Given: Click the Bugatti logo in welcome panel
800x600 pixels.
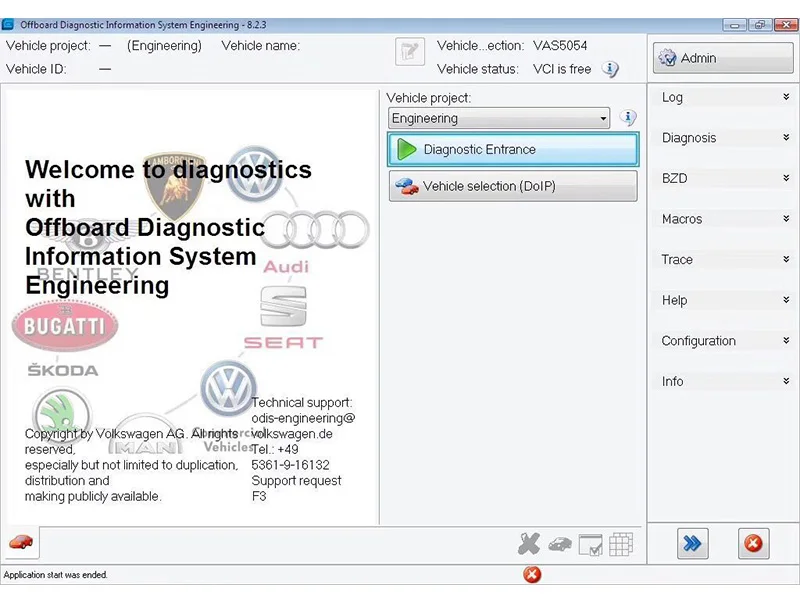Looking at the screenshot, I should (65, 325).
